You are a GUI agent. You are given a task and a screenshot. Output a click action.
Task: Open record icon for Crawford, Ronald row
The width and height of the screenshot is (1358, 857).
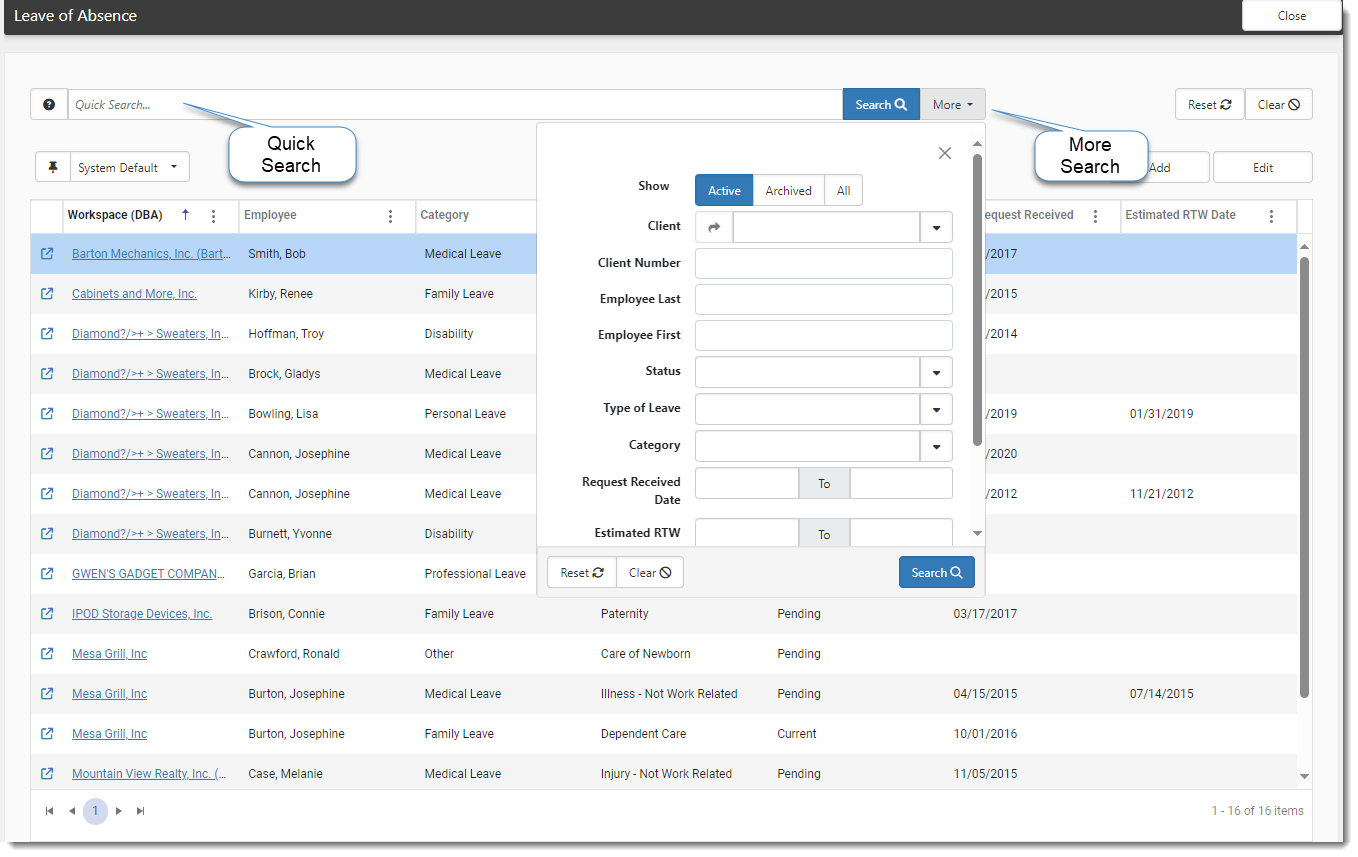pyautogui.click(x=47, y=654)
